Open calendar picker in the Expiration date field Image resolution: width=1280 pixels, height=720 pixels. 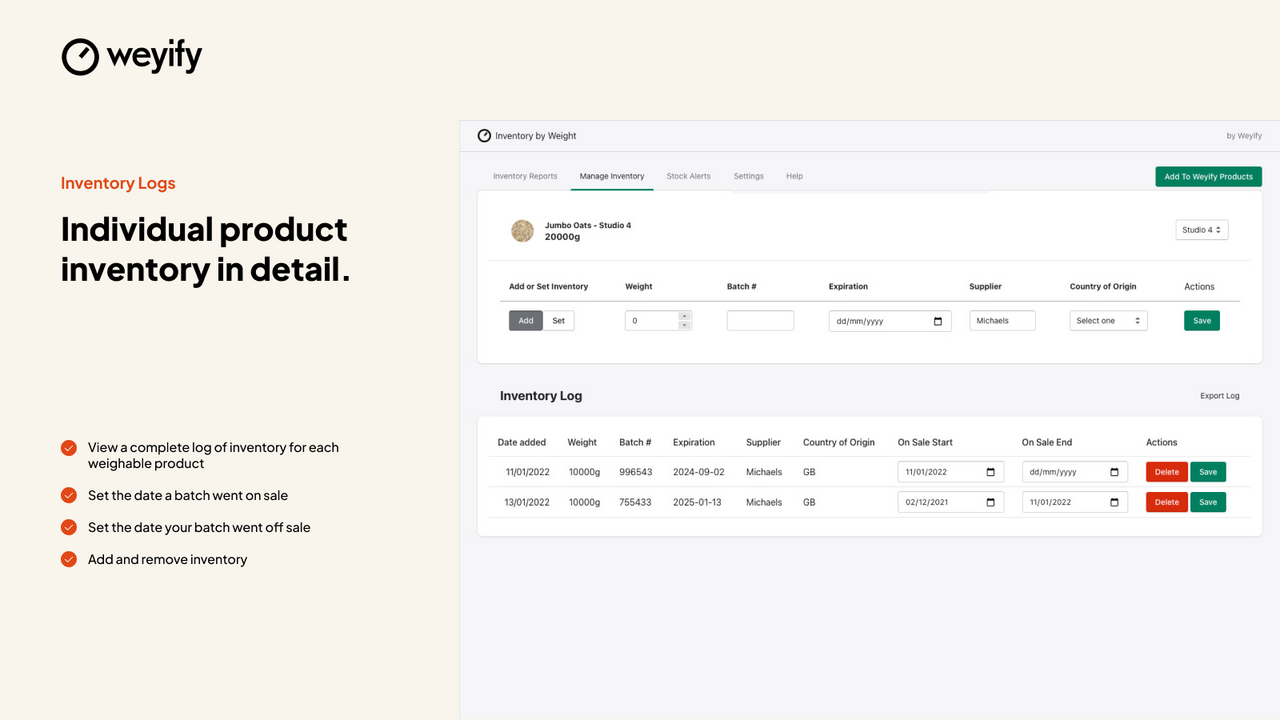tap(938, 321)
